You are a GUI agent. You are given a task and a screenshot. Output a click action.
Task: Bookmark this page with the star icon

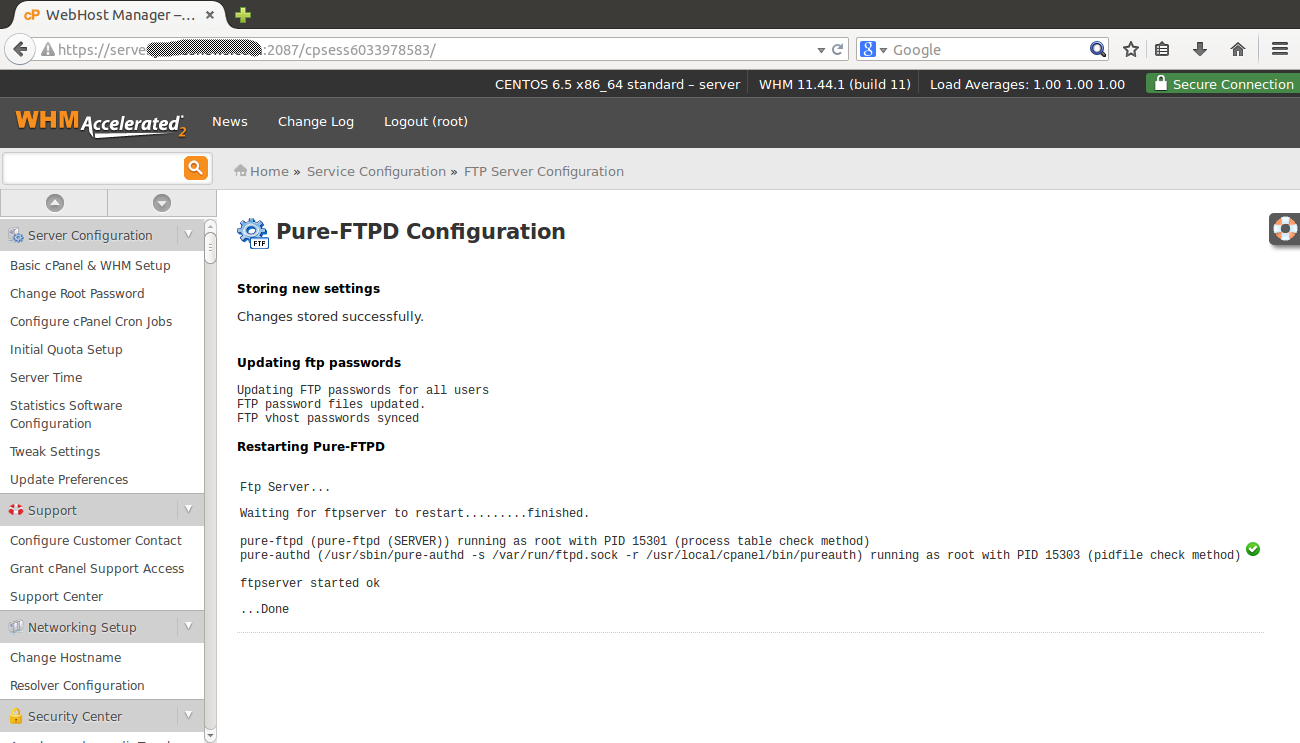(1131, 49)
